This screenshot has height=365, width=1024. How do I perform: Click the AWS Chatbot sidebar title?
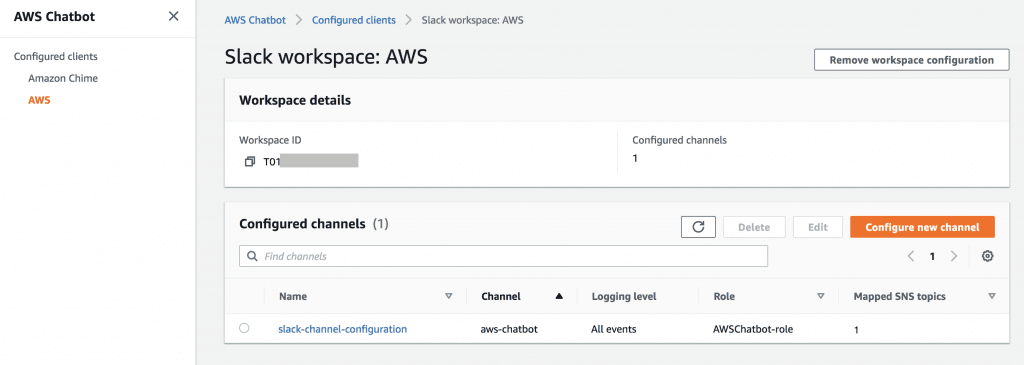click(54, 17)
